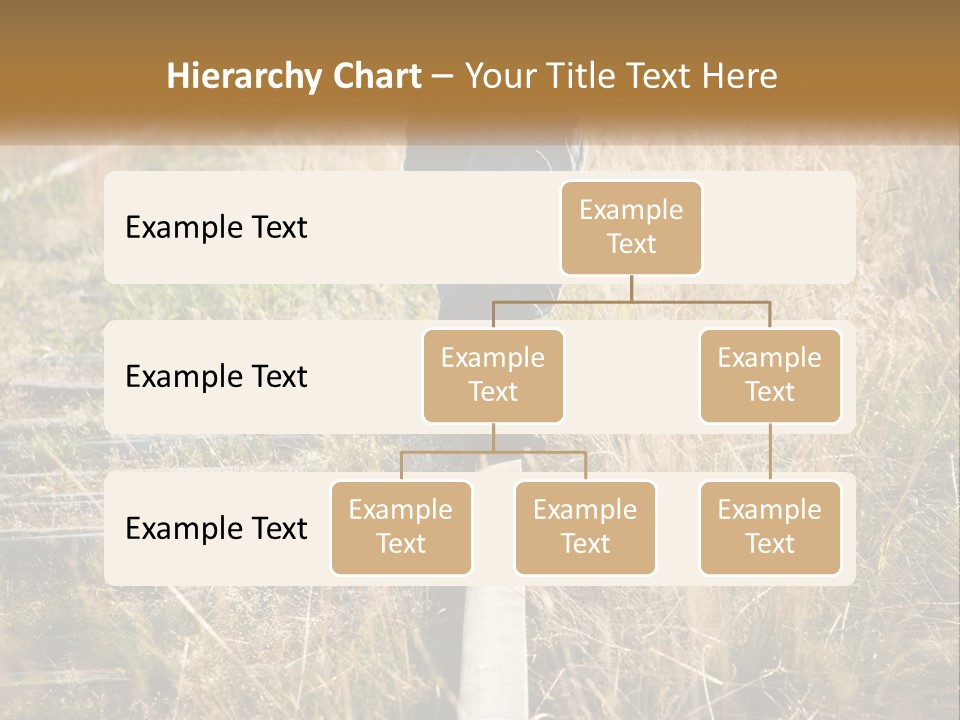Image resolution: width=960 pixels, height=720 pixels.
Task: Click the white post in the background photo
Action: click(x=493, y=652)
